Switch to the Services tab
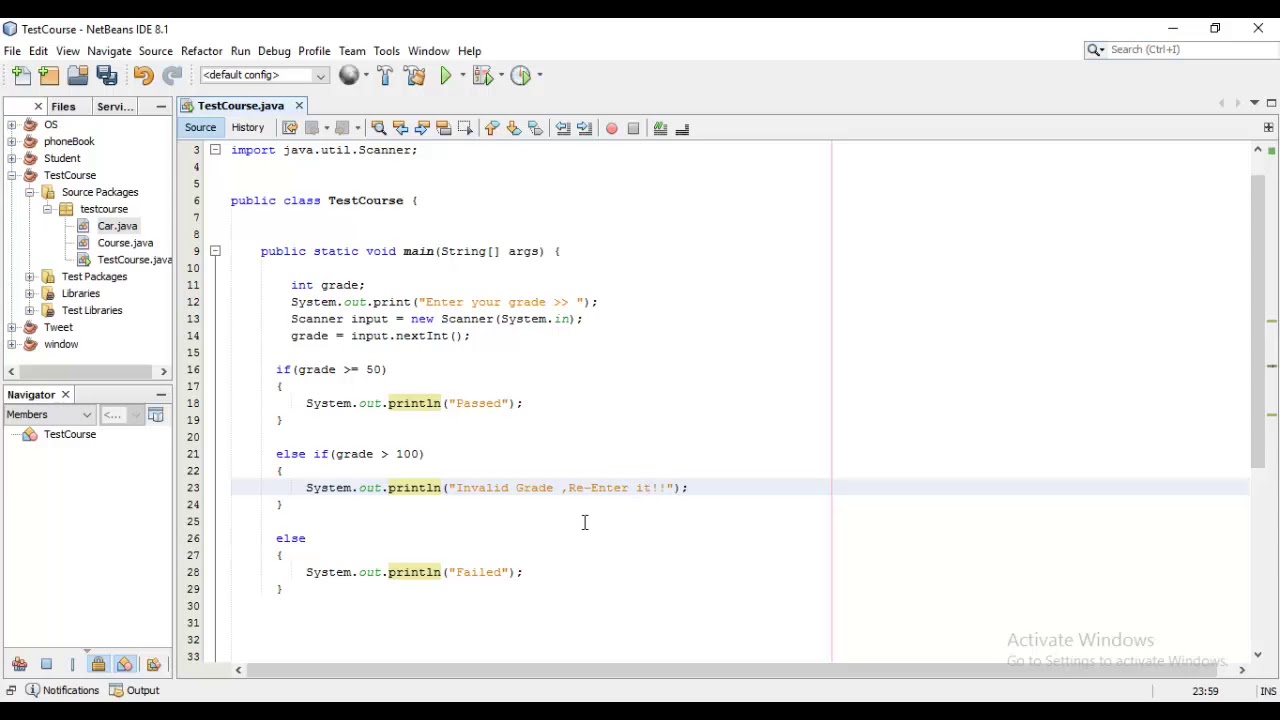1280x720 pixels. click(115, 106)
